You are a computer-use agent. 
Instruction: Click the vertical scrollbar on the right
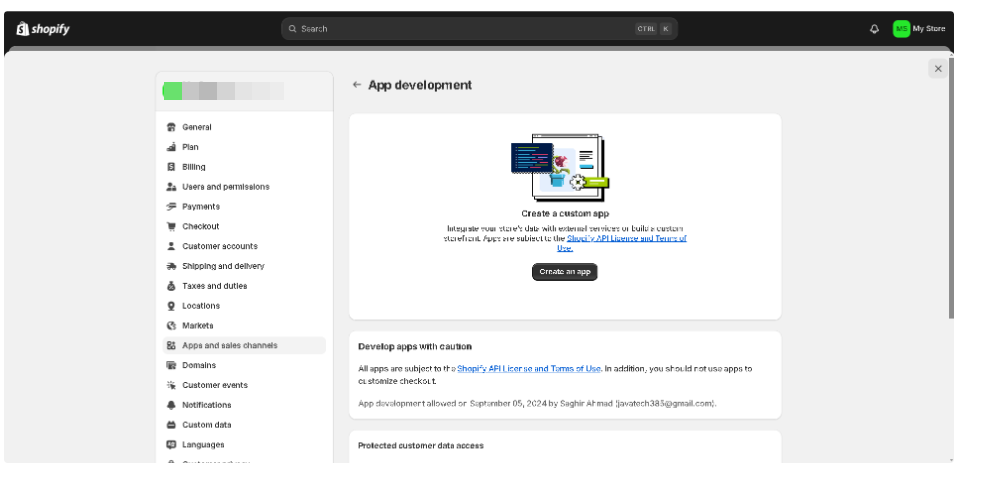coord(950,190)
